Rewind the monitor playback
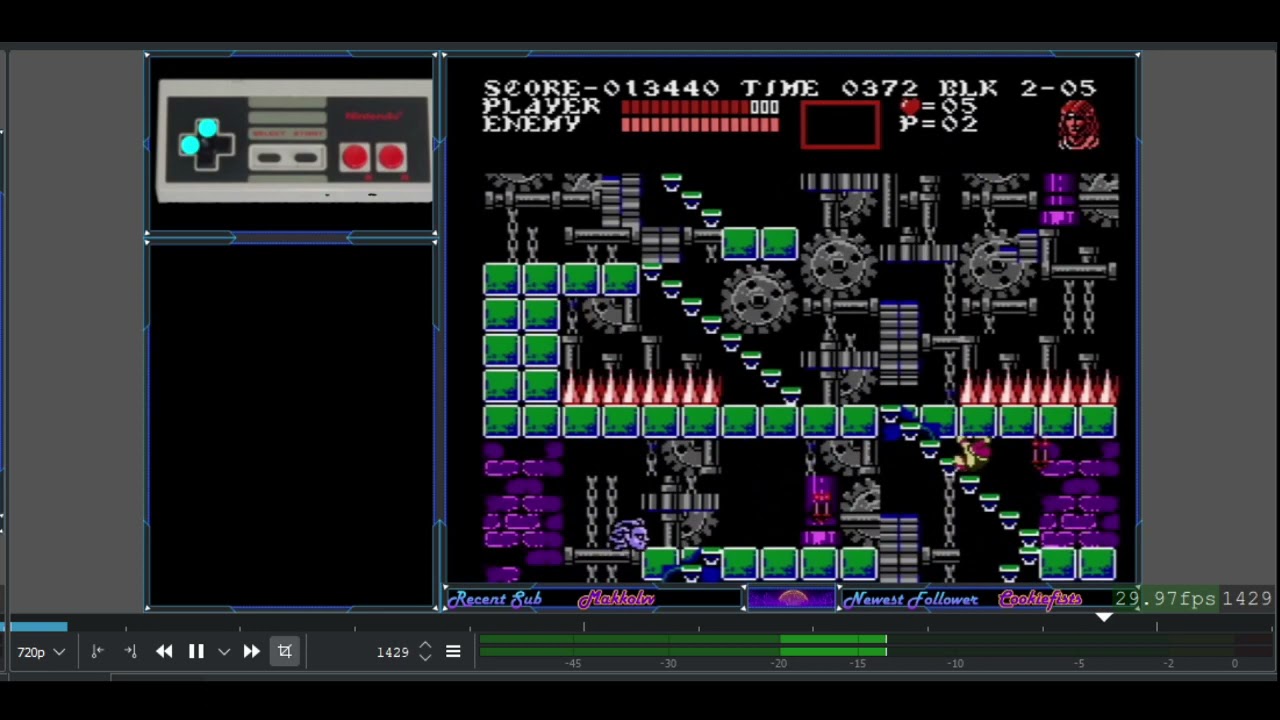 coord(164,652)
